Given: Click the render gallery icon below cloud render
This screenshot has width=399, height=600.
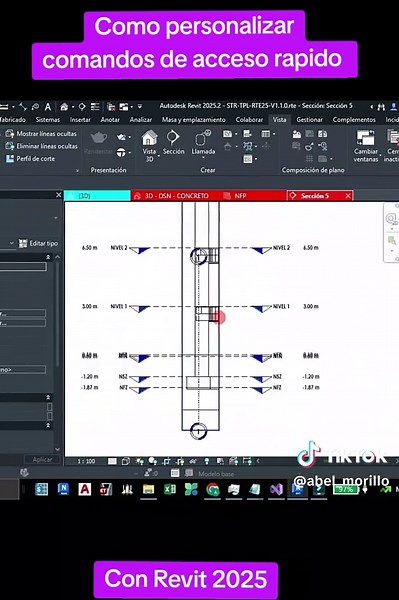Looking at the screenshot, I should pyautogui.click(x=121, y=152).
